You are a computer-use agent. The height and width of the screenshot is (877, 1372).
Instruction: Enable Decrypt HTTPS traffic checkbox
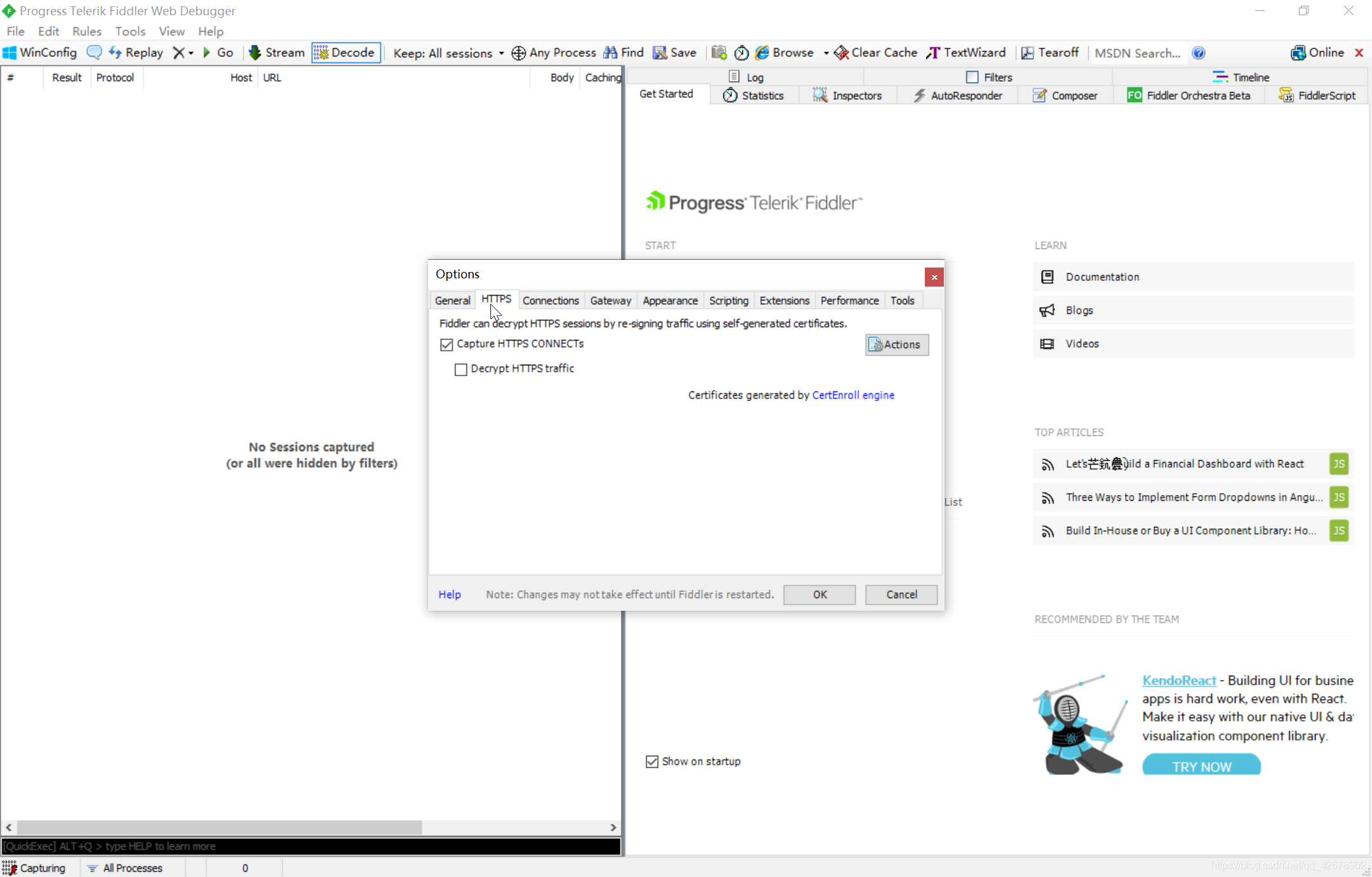461,369
